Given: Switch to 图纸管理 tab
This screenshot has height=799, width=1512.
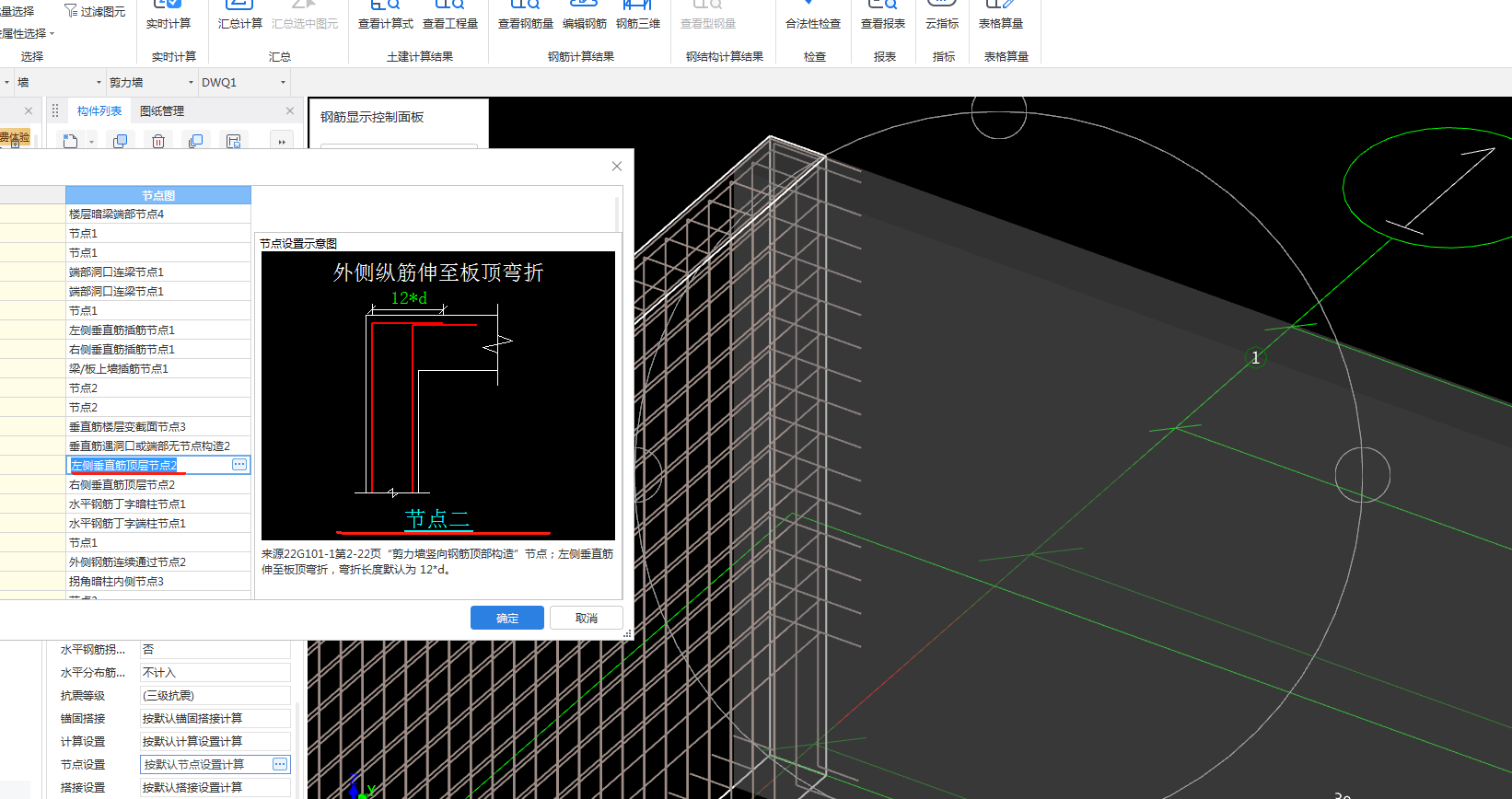Looking at the screenshot, I should click(162, 110).
